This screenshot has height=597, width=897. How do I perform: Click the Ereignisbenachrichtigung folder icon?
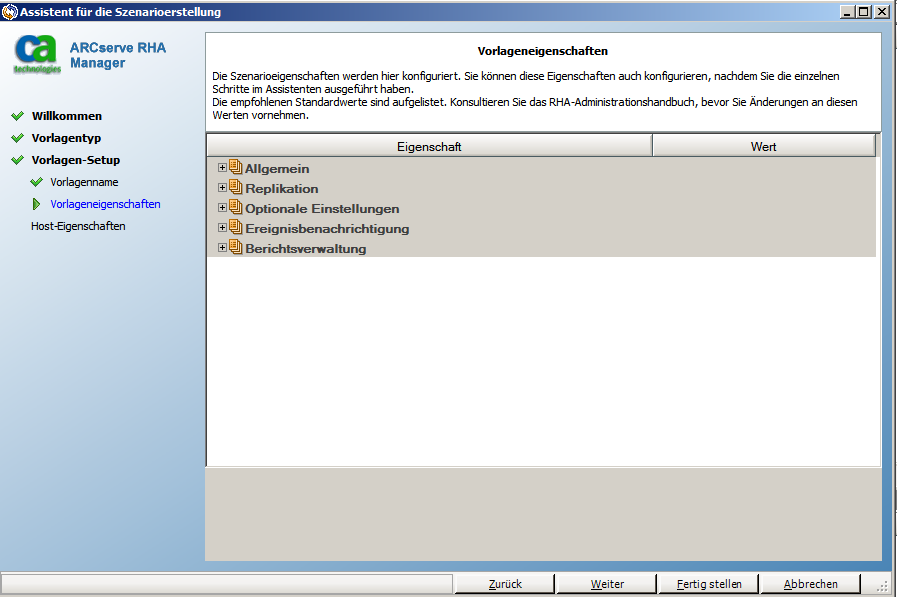click(236, 227)
